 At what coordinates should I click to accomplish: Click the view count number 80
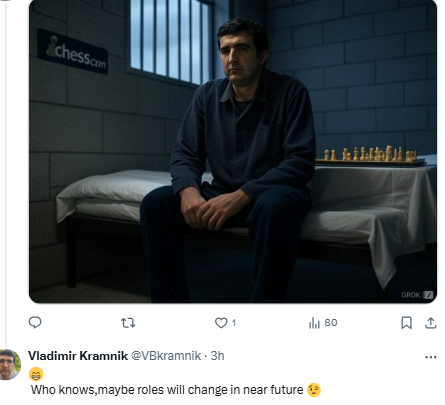(x=331, y=323)
